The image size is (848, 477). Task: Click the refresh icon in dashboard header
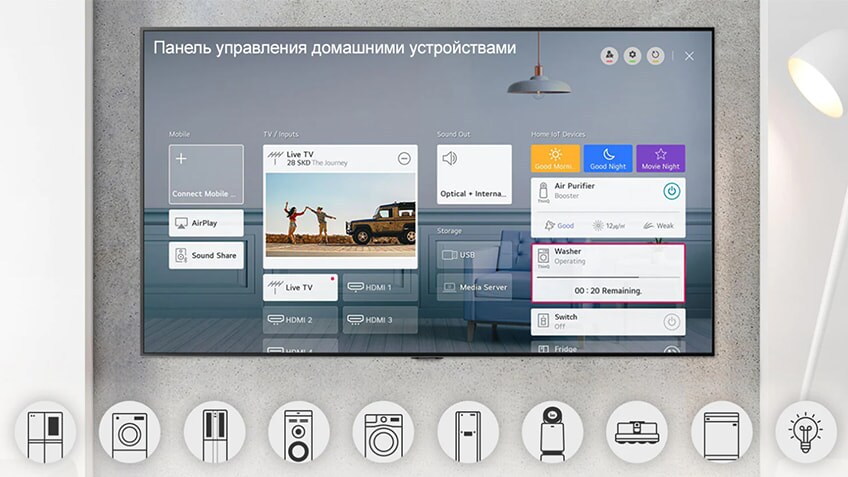(656, 56)
